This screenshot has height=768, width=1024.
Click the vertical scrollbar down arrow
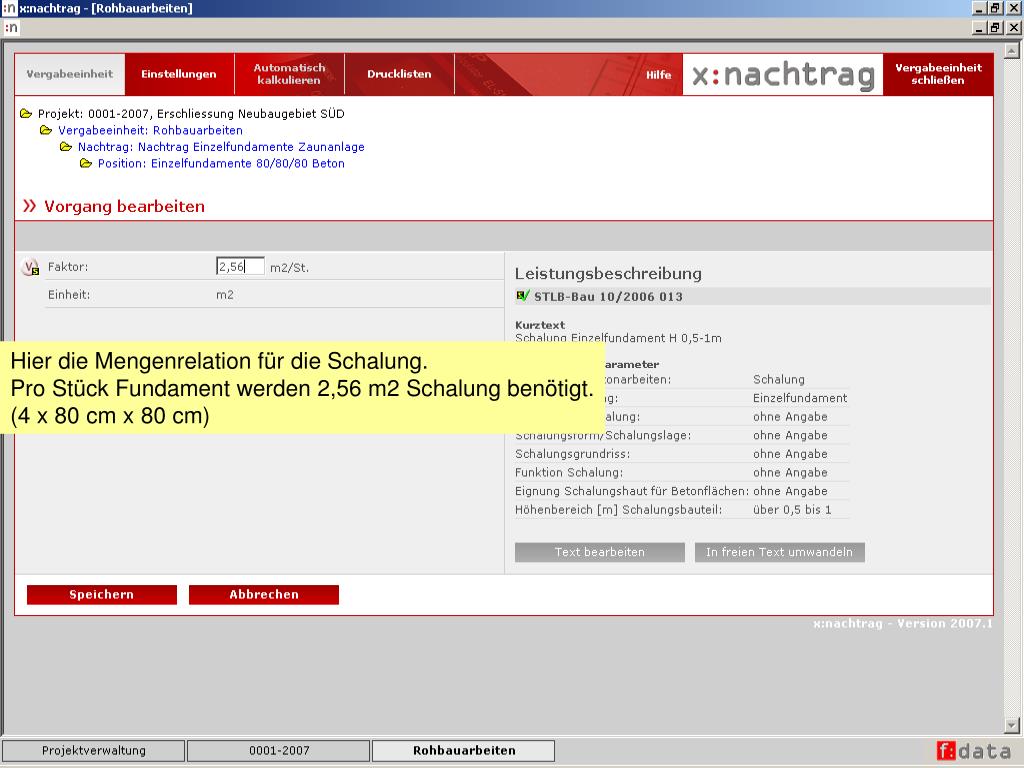click(1012, 725)
